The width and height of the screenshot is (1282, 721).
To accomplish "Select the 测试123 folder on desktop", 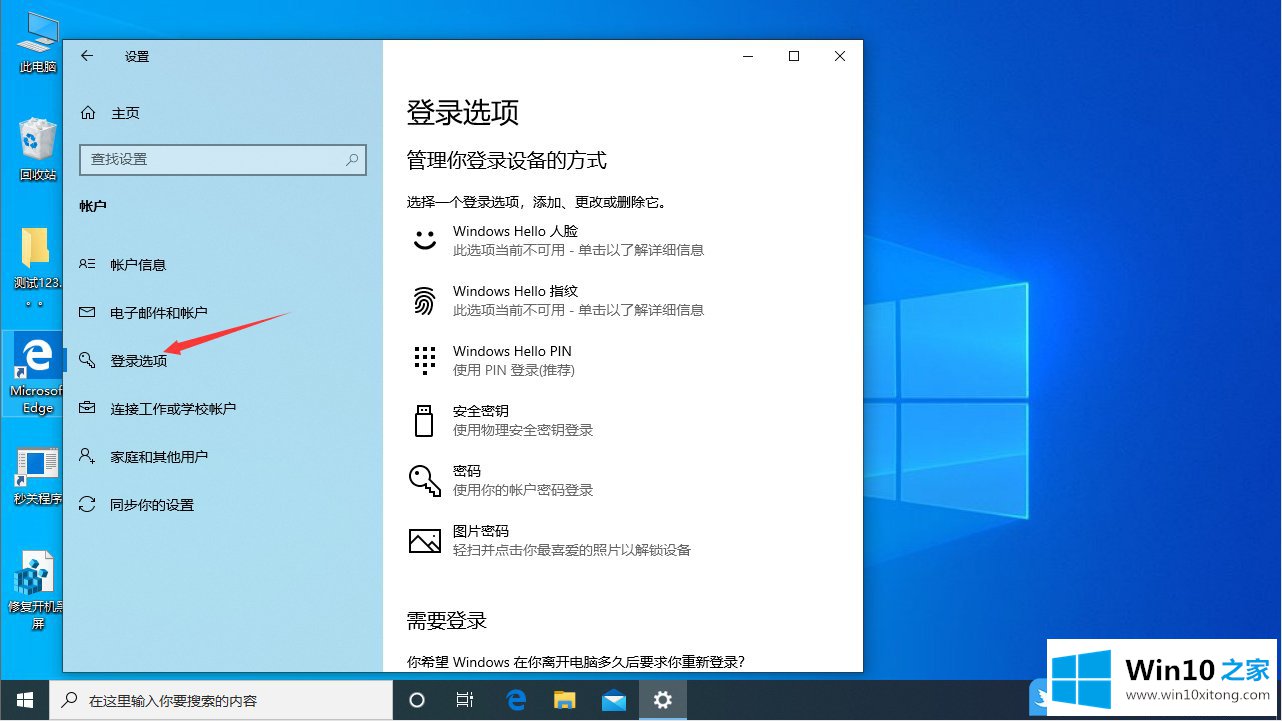I will pyautogui.click(x=36, y=265).
